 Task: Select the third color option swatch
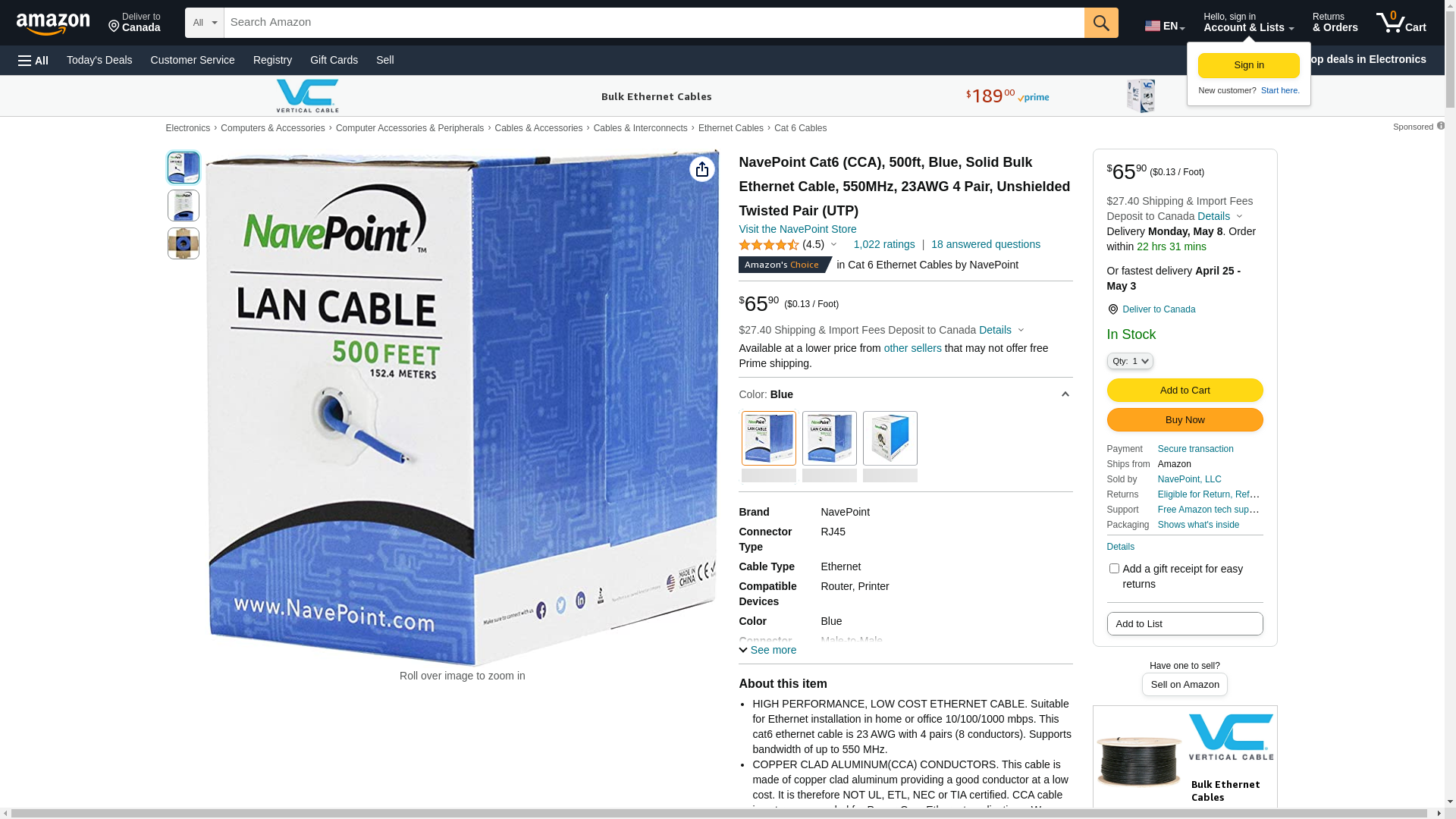tap(890, 438)
